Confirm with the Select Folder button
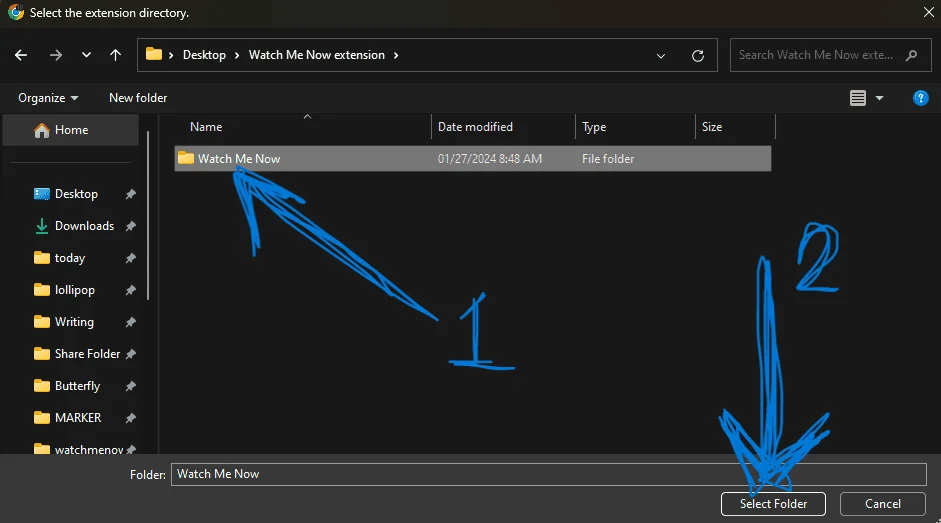 click(773, 504)
